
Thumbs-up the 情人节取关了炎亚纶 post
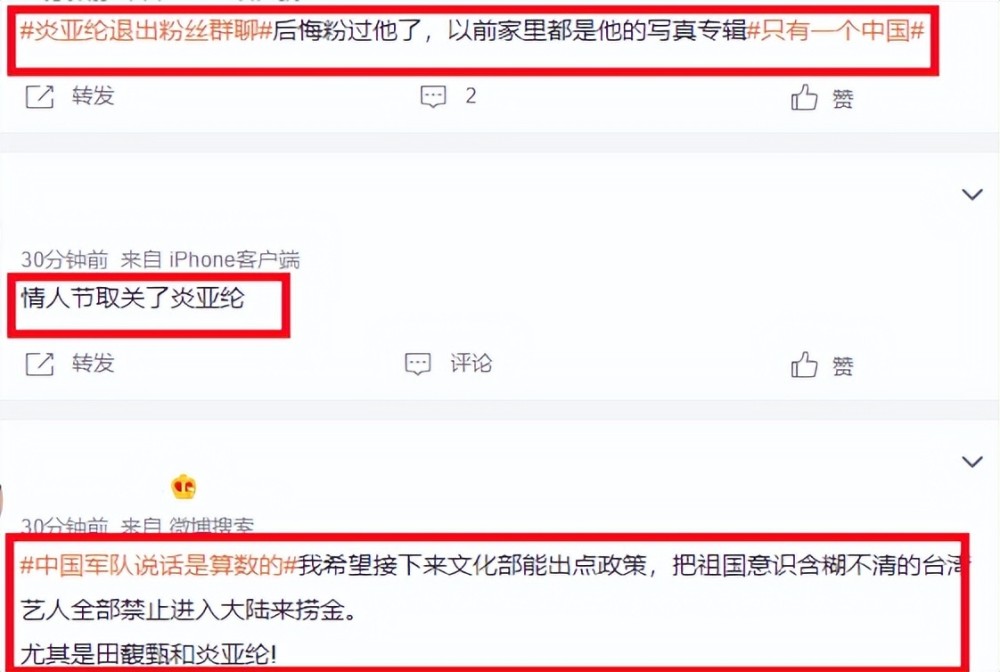pos(804,365)
